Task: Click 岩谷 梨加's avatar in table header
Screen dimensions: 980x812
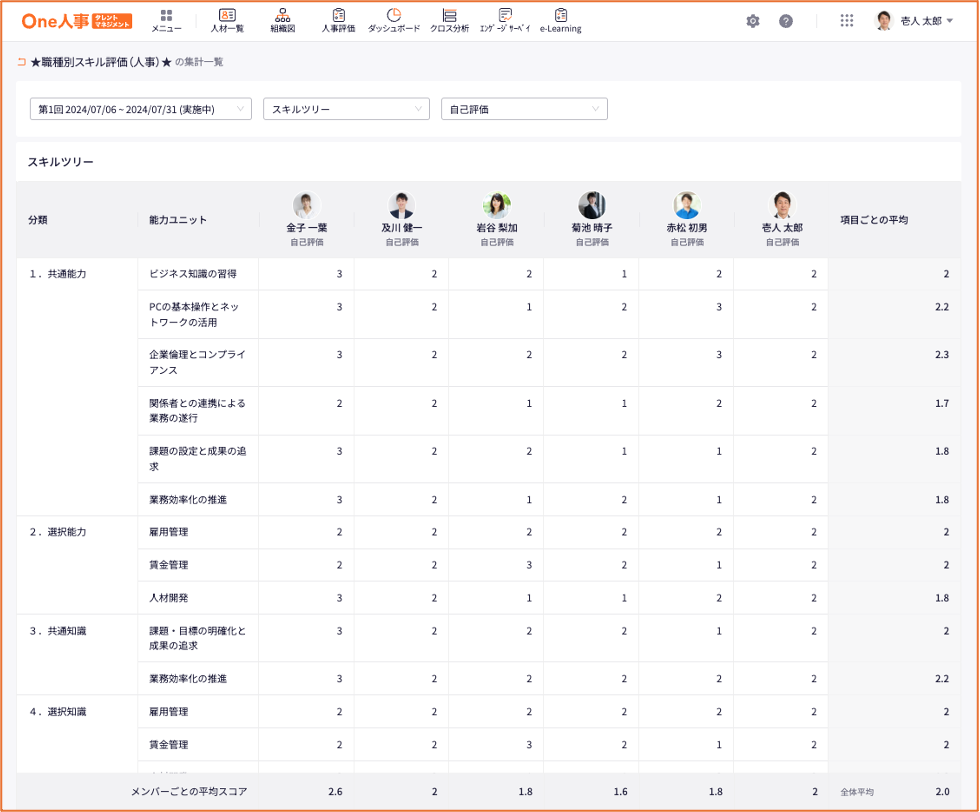Action: pos(497,205)
